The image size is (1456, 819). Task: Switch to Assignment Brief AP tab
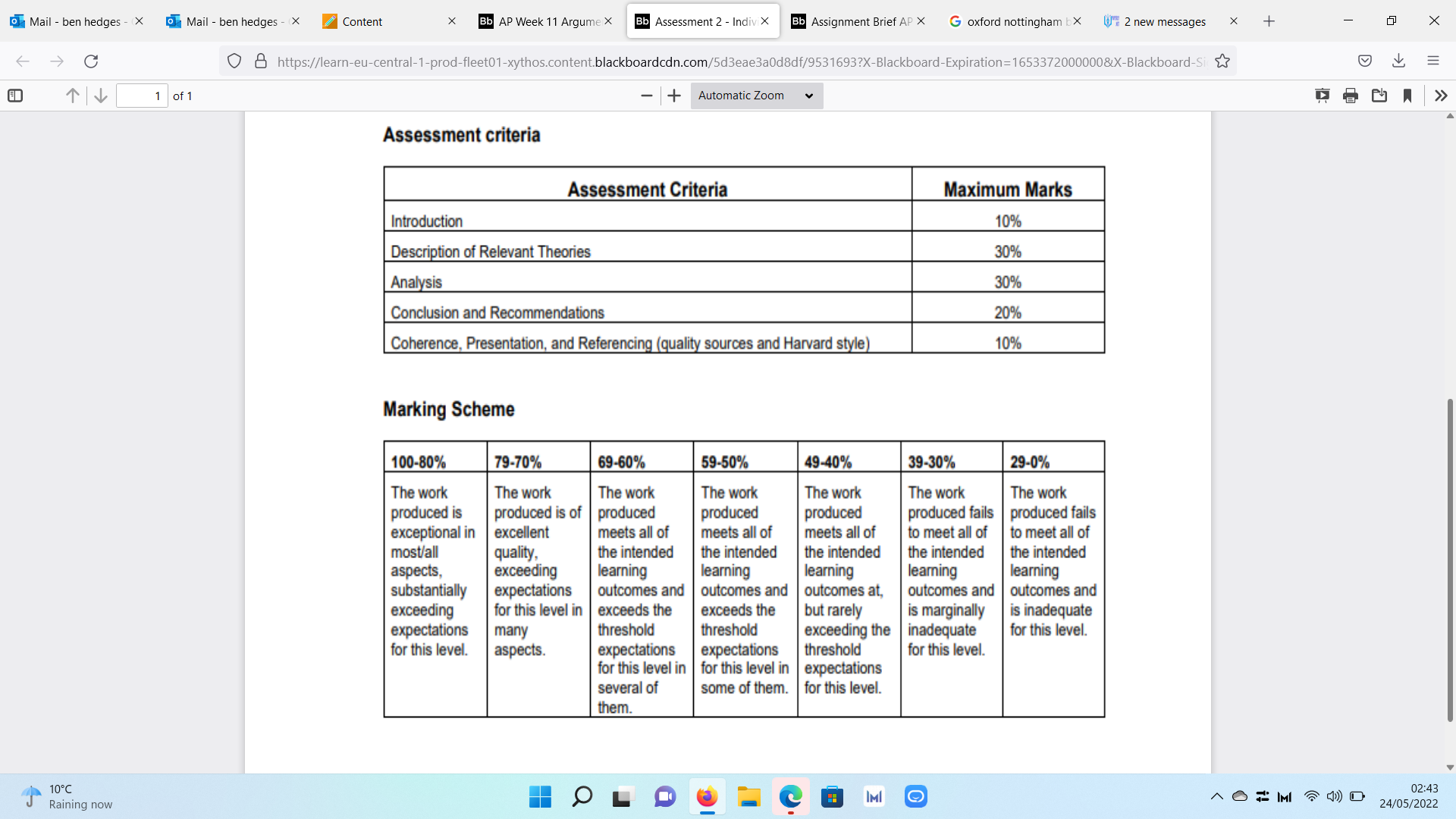click(857, 21)
